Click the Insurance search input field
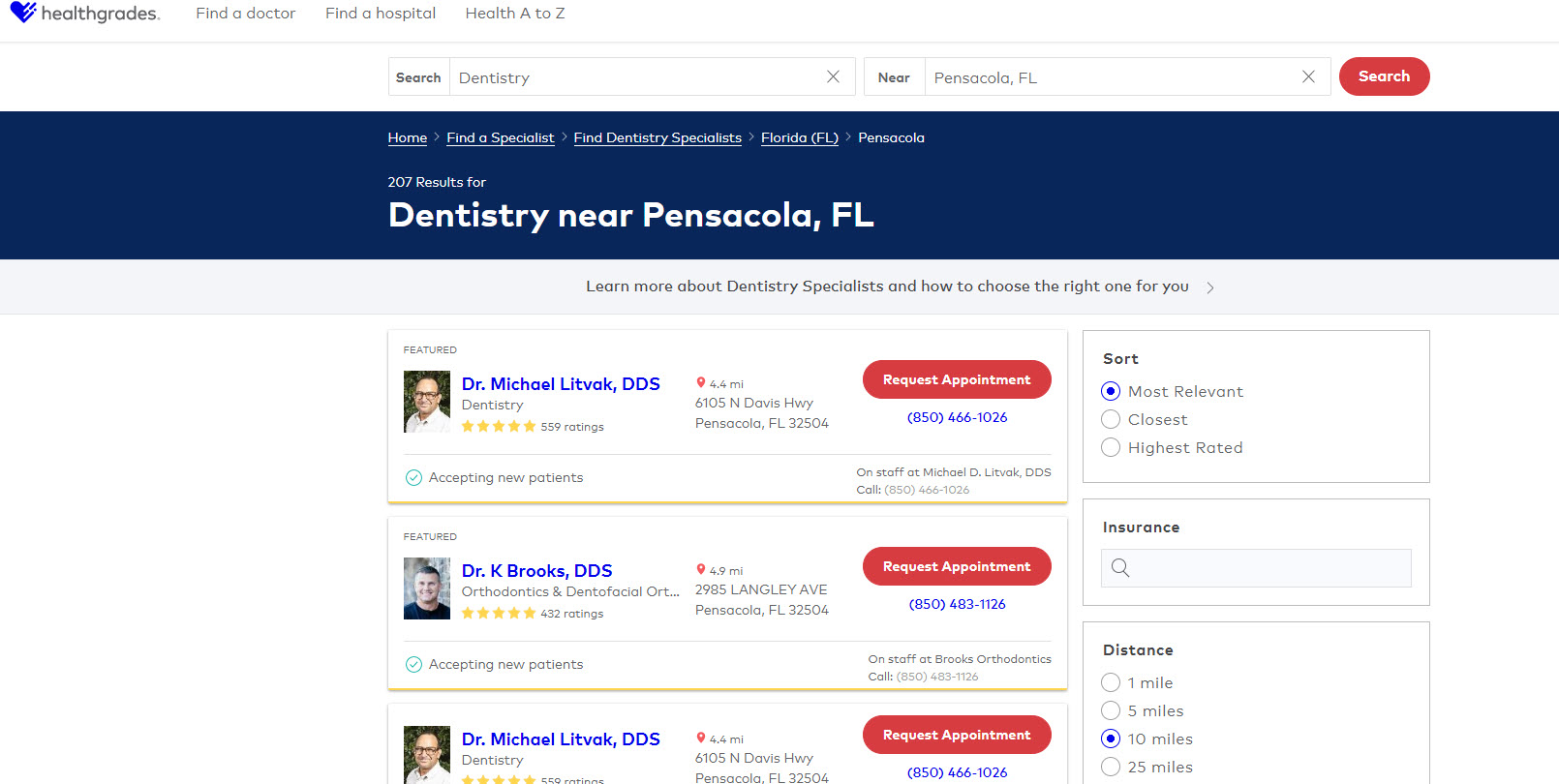Screen dimensions: 1559x784 (x=1269, y=568)
